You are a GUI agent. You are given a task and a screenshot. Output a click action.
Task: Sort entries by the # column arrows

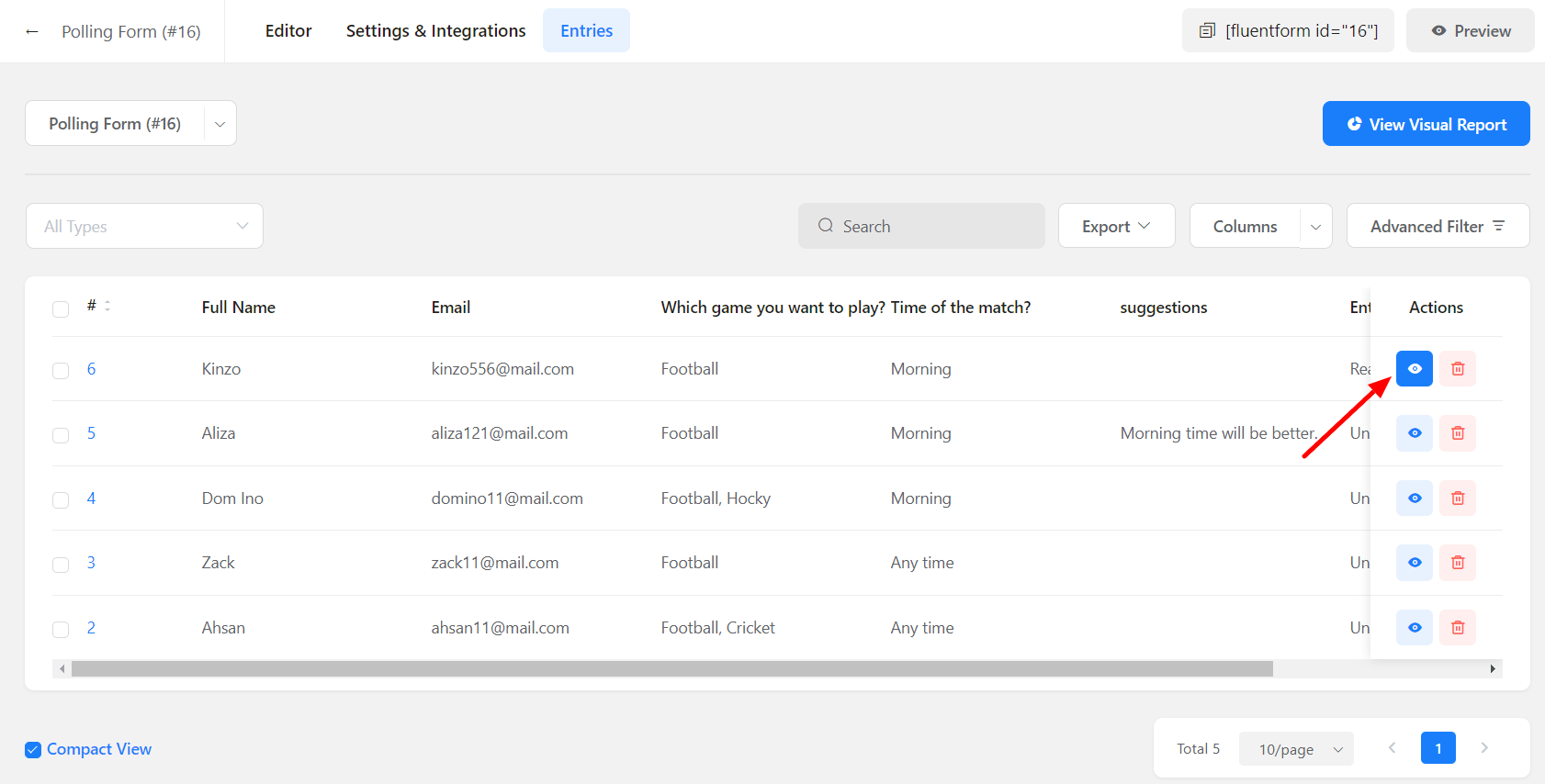[107, 306]
